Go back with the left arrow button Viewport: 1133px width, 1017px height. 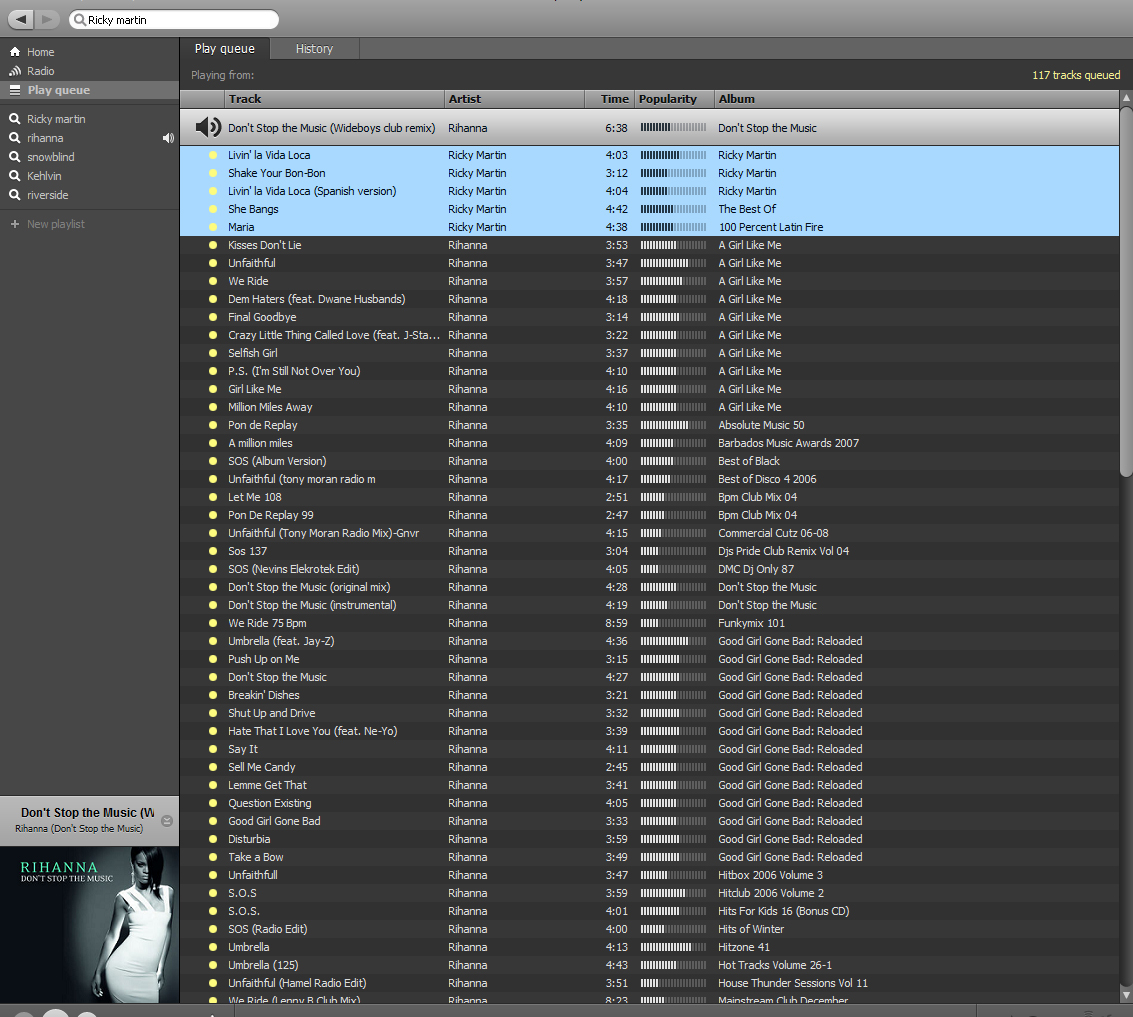[21, 19]
